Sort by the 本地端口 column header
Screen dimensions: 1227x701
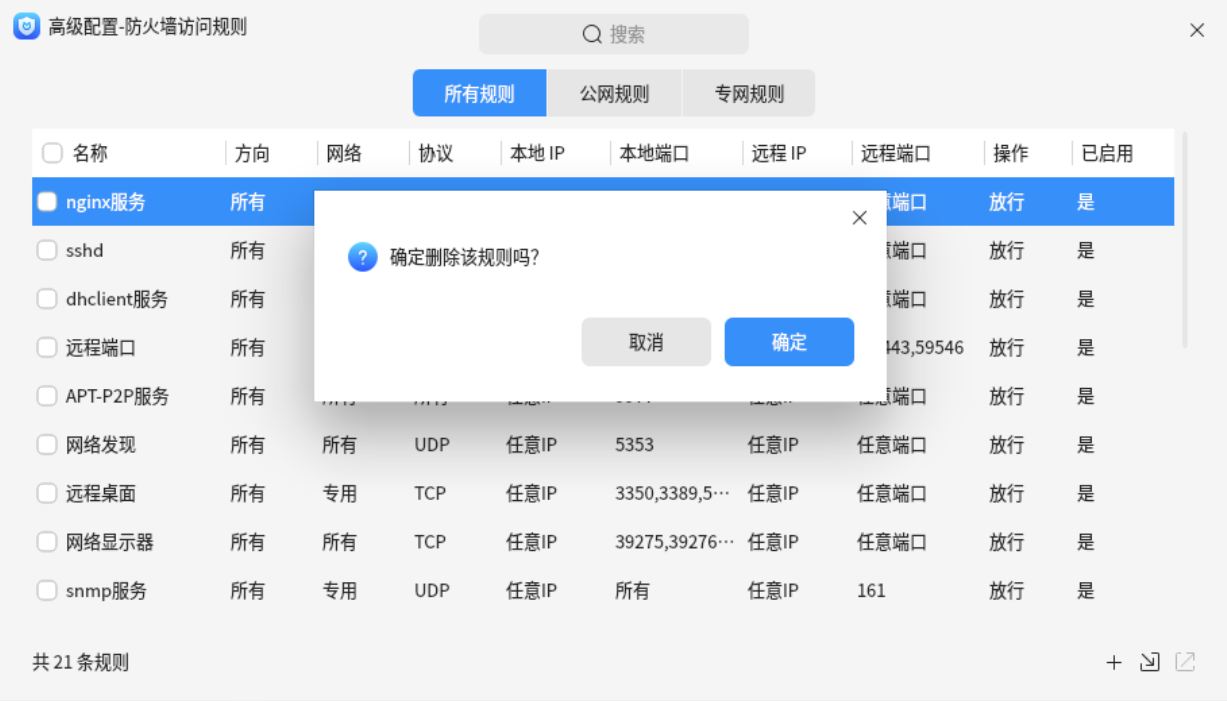(654, 153)
